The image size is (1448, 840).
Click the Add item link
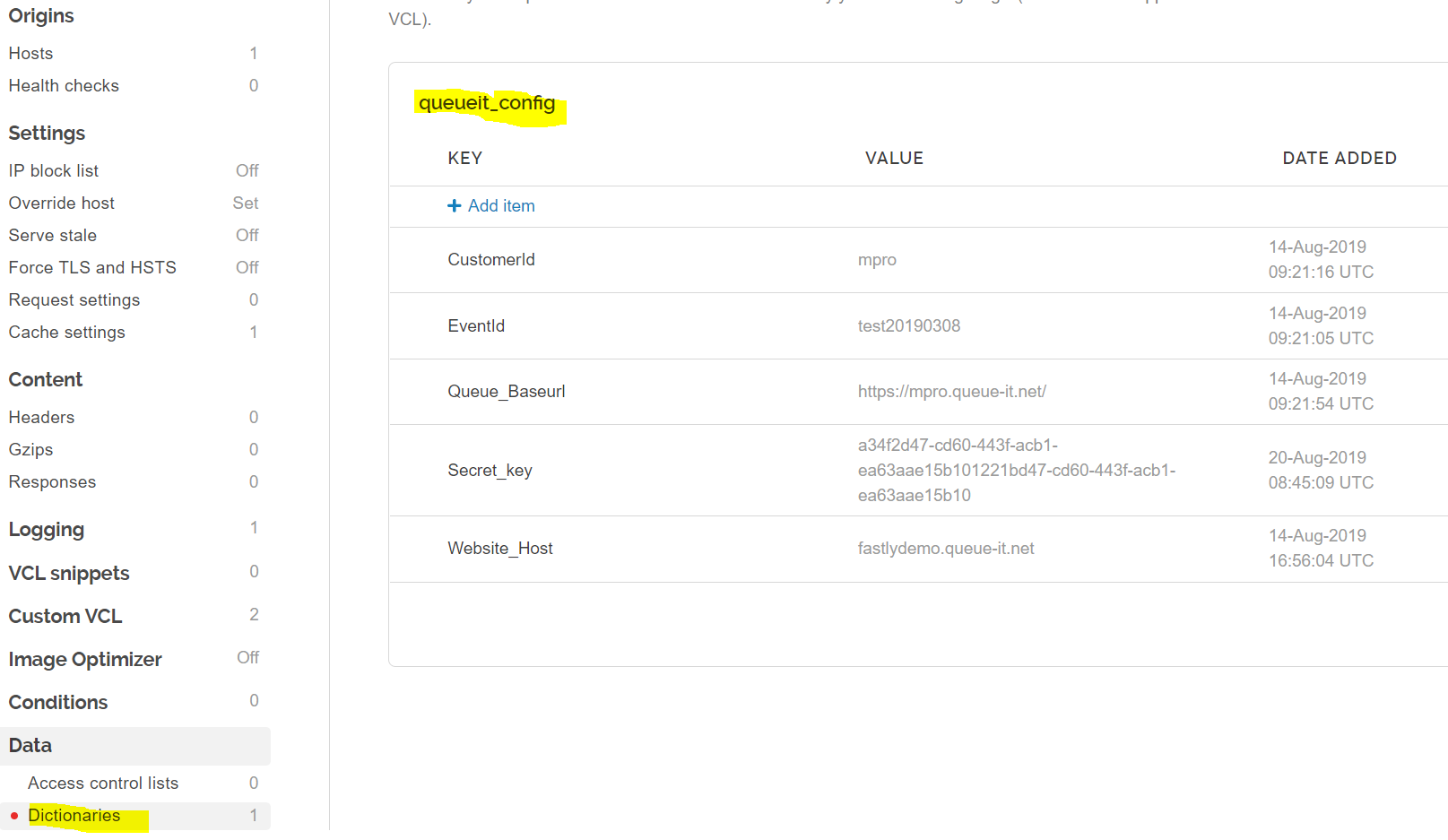coord(500,206)
